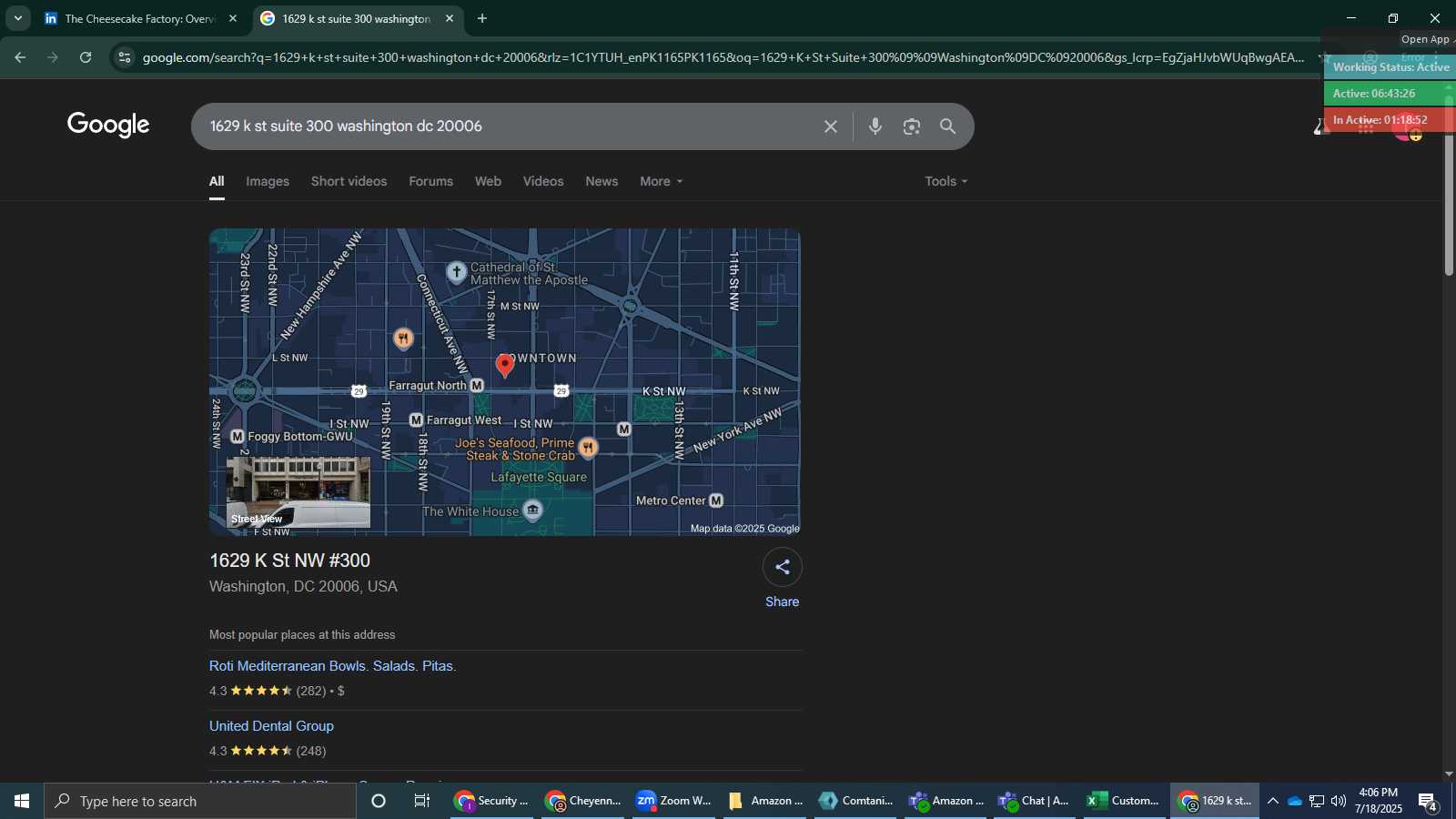Switch to Cheyenne Chrome taskbar window

582,801
